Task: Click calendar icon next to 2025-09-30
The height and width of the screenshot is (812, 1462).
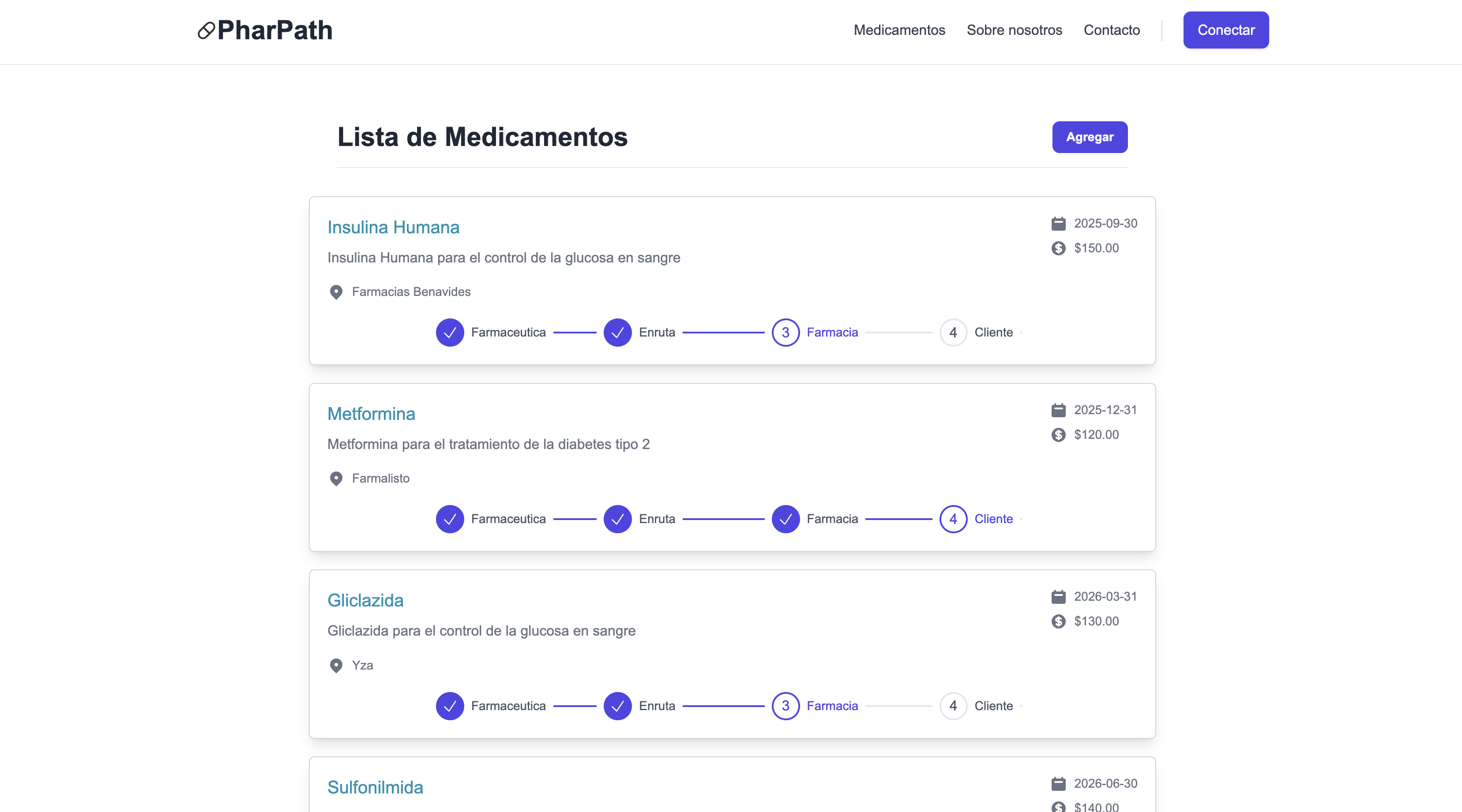Action: tap(1059, 224)
